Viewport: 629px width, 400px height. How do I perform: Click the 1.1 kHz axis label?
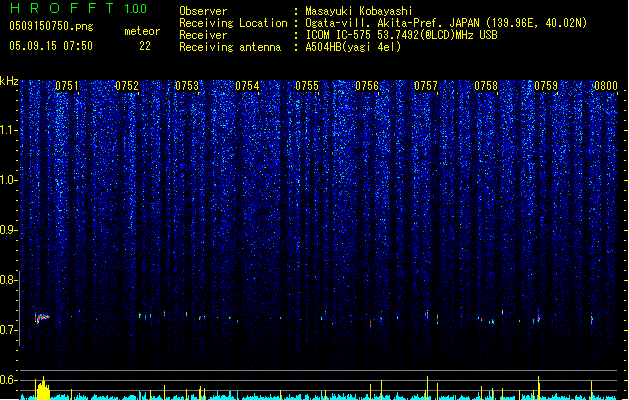[8, 130]
